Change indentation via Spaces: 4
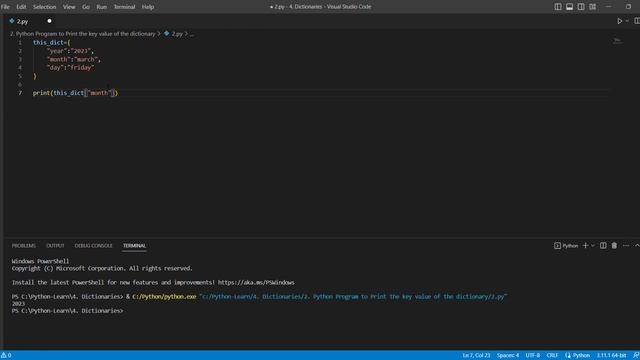 [x=508, y=356]
